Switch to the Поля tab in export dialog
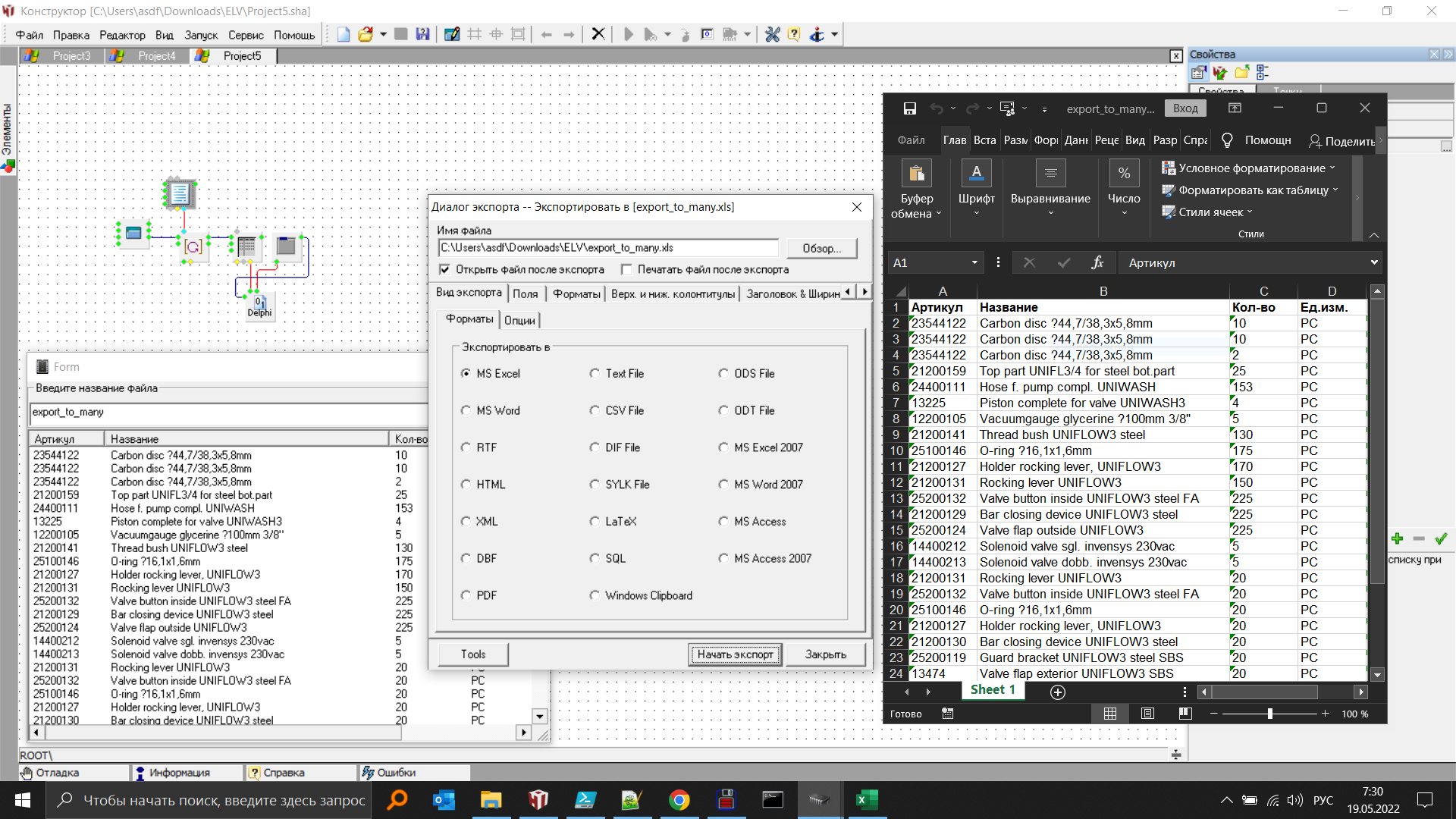The width and height of the screenshot is (1456, 819). tap(525, 293)
